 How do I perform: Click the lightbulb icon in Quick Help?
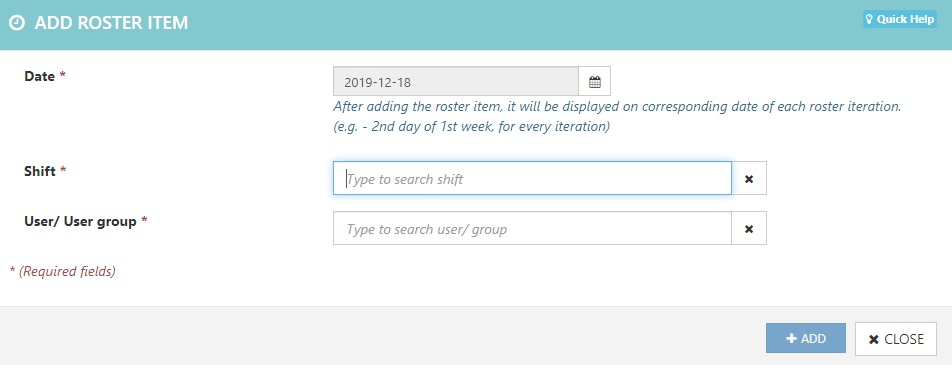coord(869,19)
